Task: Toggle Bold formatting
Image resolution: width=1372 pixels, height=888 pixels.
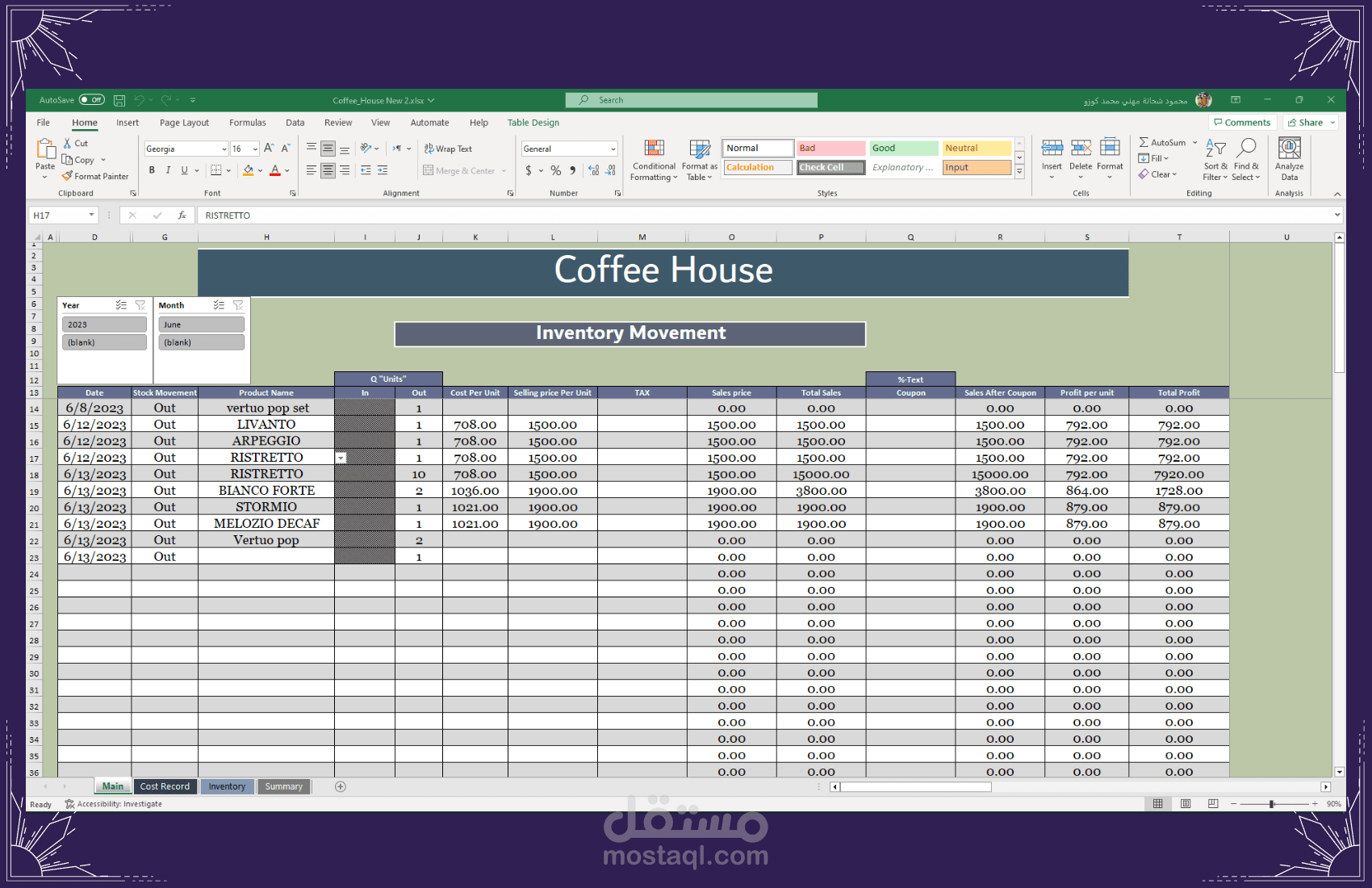Action: (x=152, y=170)
